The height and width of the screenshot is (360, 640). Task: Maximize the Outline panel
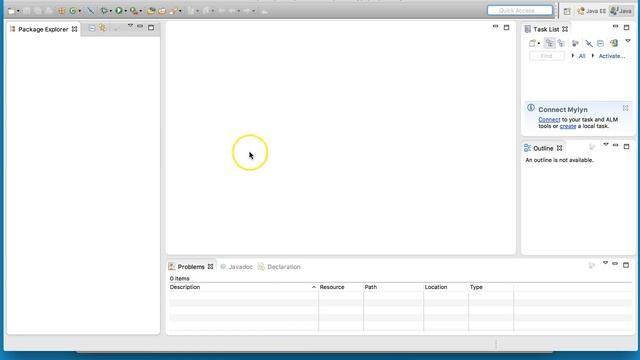pos(627,147)
